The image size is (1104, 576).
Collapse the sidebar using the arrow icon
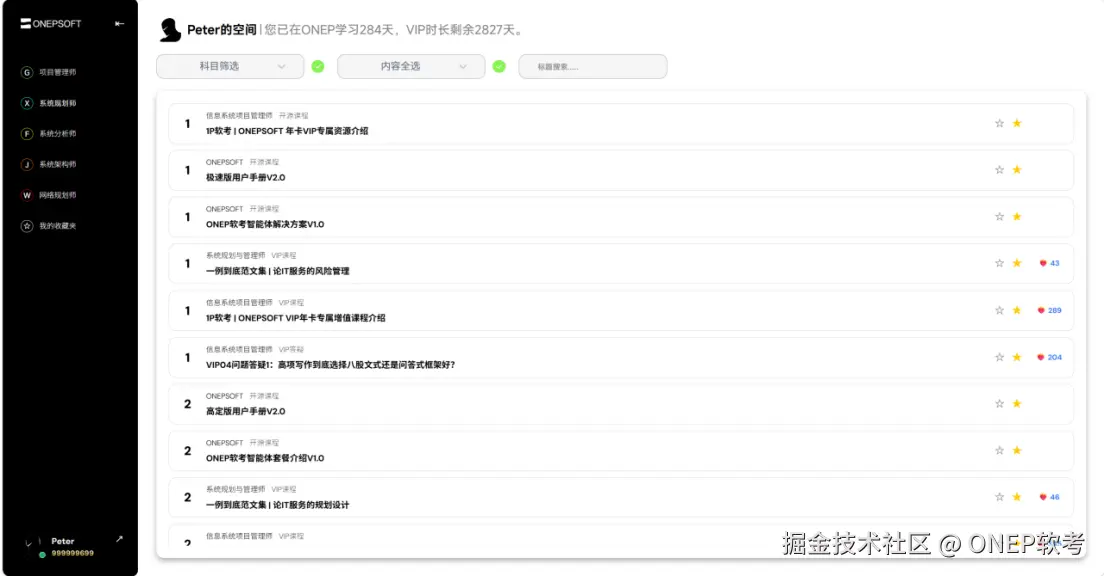pos(119,23)
